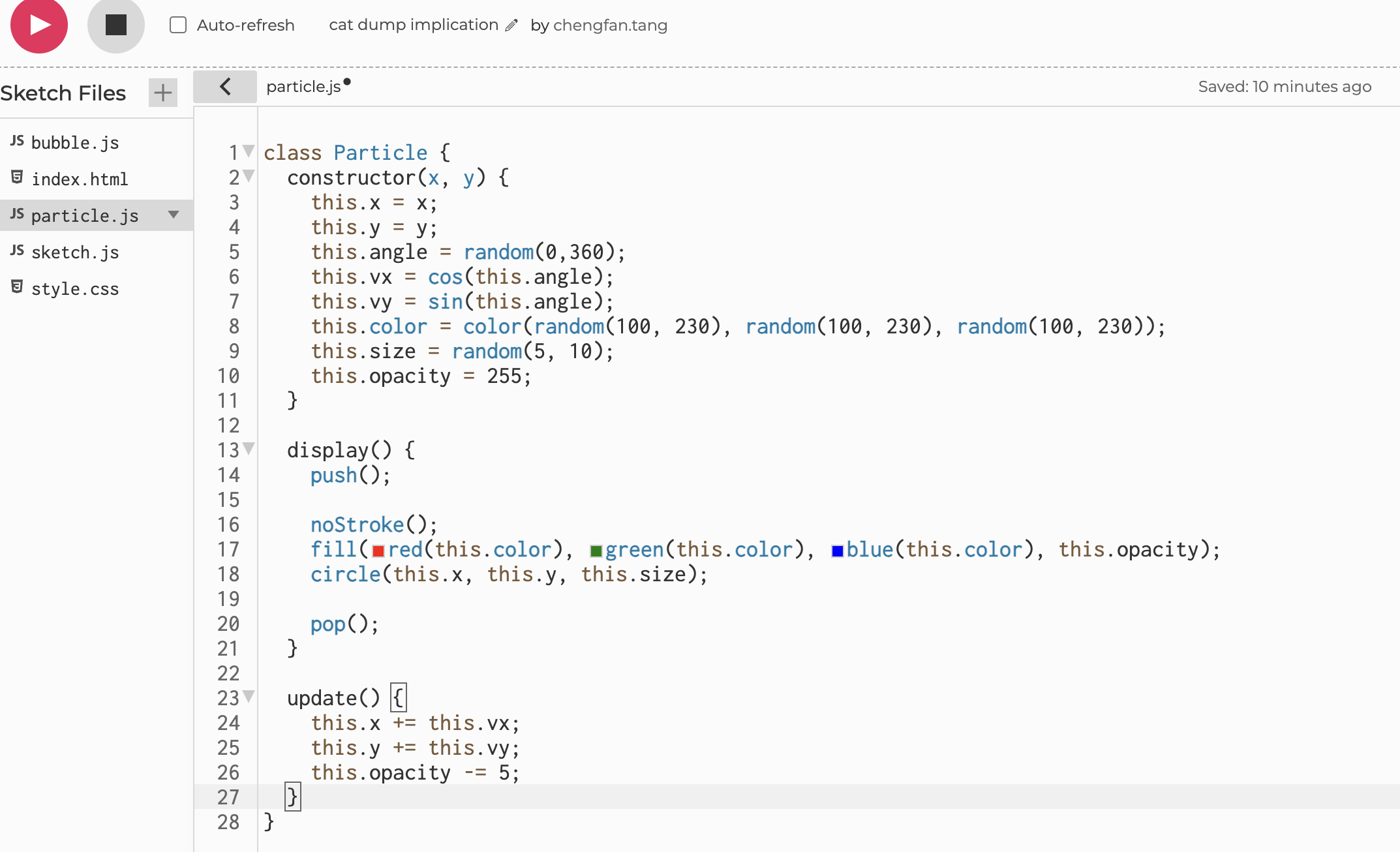This screenshot has height=852, width=1400.
Task: Click the JS icon beside sketch.js
Action: point(17,251)
